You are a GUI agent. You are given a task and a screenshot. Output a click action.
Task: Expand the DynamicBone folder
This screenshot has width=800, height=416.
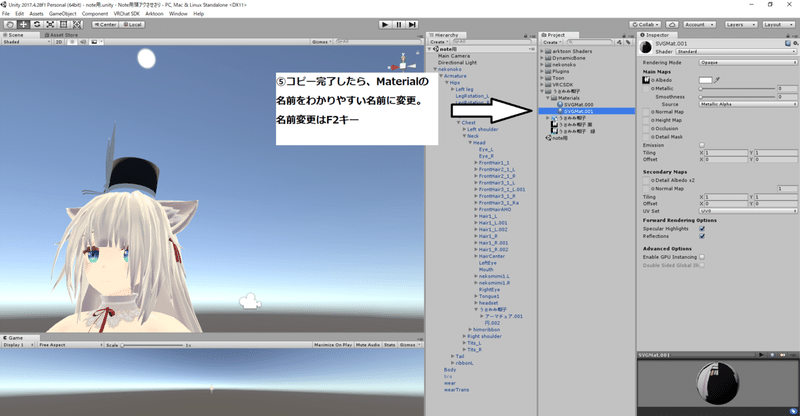542,58
